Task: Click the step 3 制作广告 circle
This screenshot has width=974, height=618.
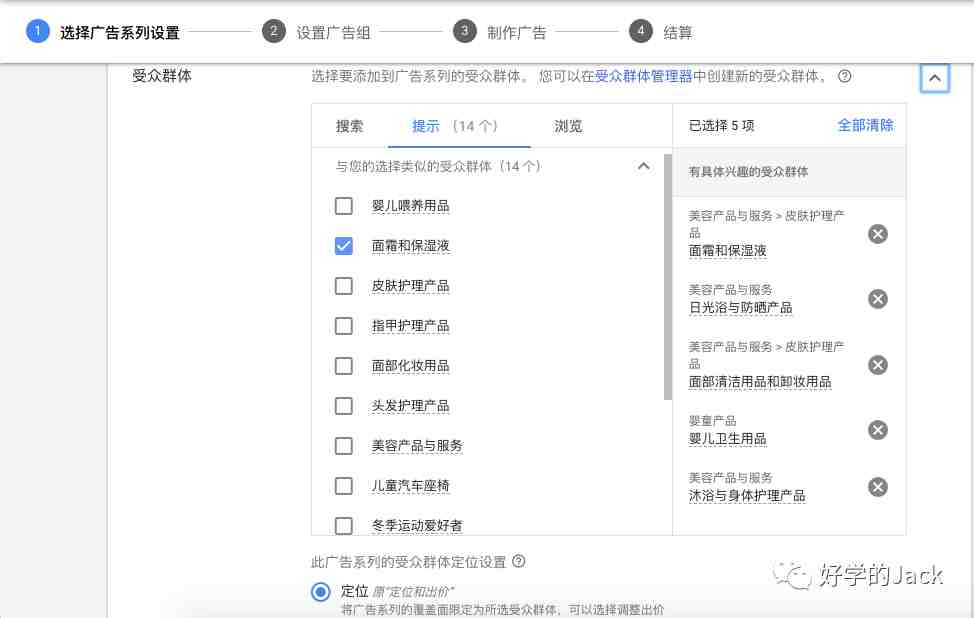Action: click(x=464, y=30)
